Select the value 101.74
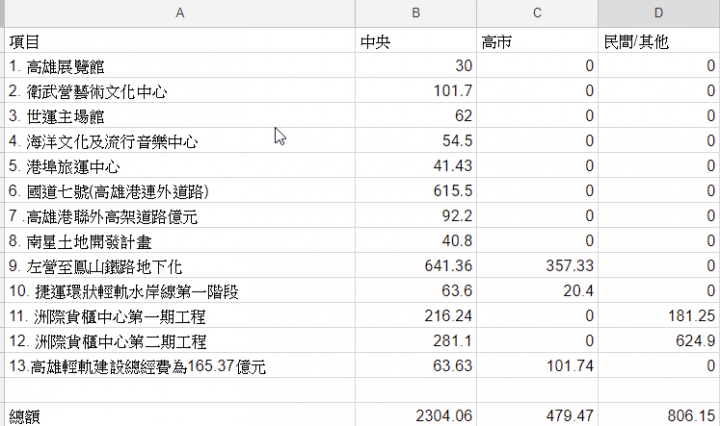Viewport: 720px width, 426px height. pyautogui.click(x=537, y=366)
